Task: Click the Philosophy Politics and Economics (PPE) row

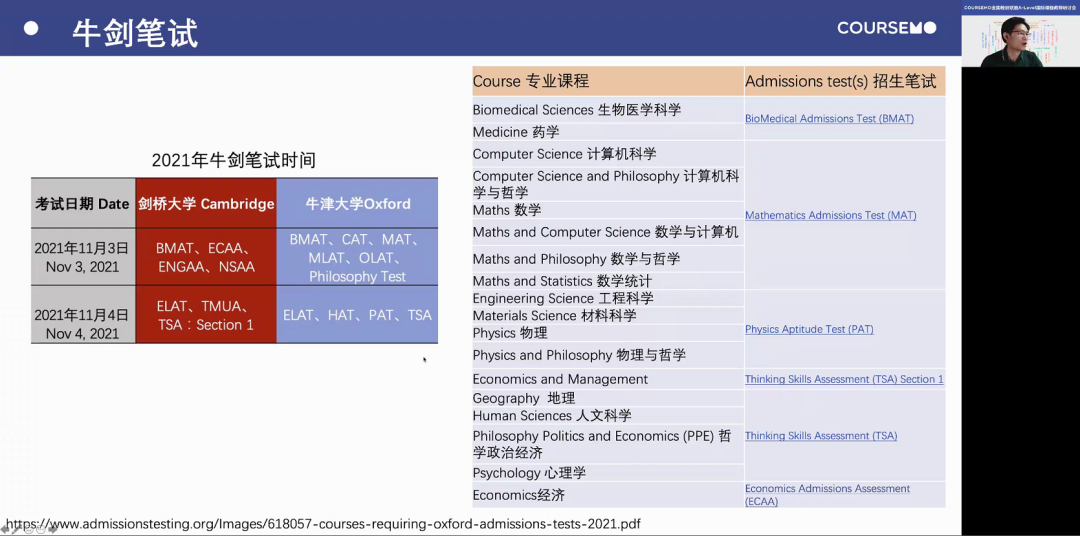Action: (608, 444)
